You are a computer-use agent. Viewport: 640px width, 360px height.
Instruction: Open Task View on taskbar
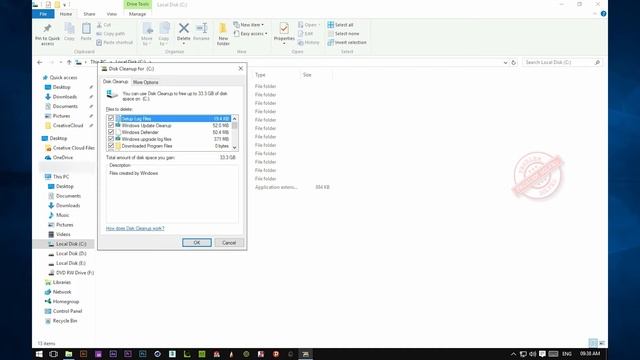point(53,354)
